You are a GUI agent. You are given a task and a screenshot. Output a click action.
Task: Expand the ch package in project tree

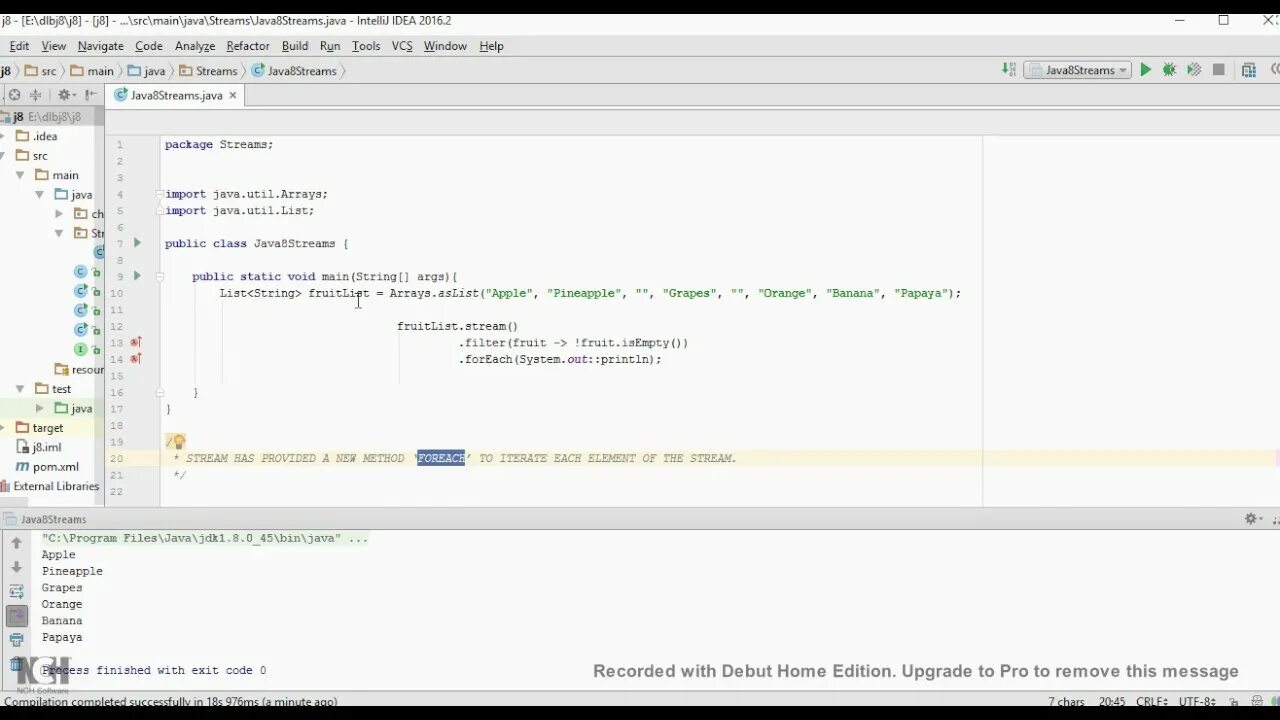tap(59, 214)
